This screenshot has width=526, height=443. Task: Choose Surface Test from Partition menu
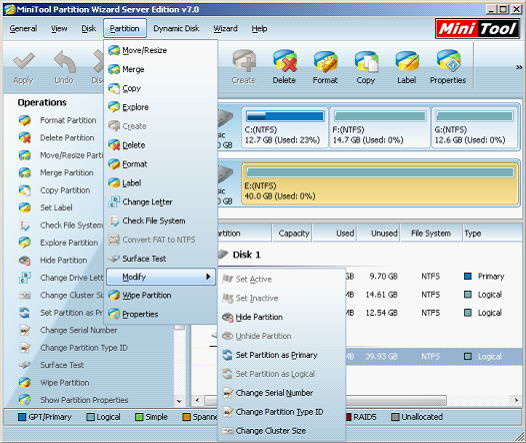tap(161, 259)
